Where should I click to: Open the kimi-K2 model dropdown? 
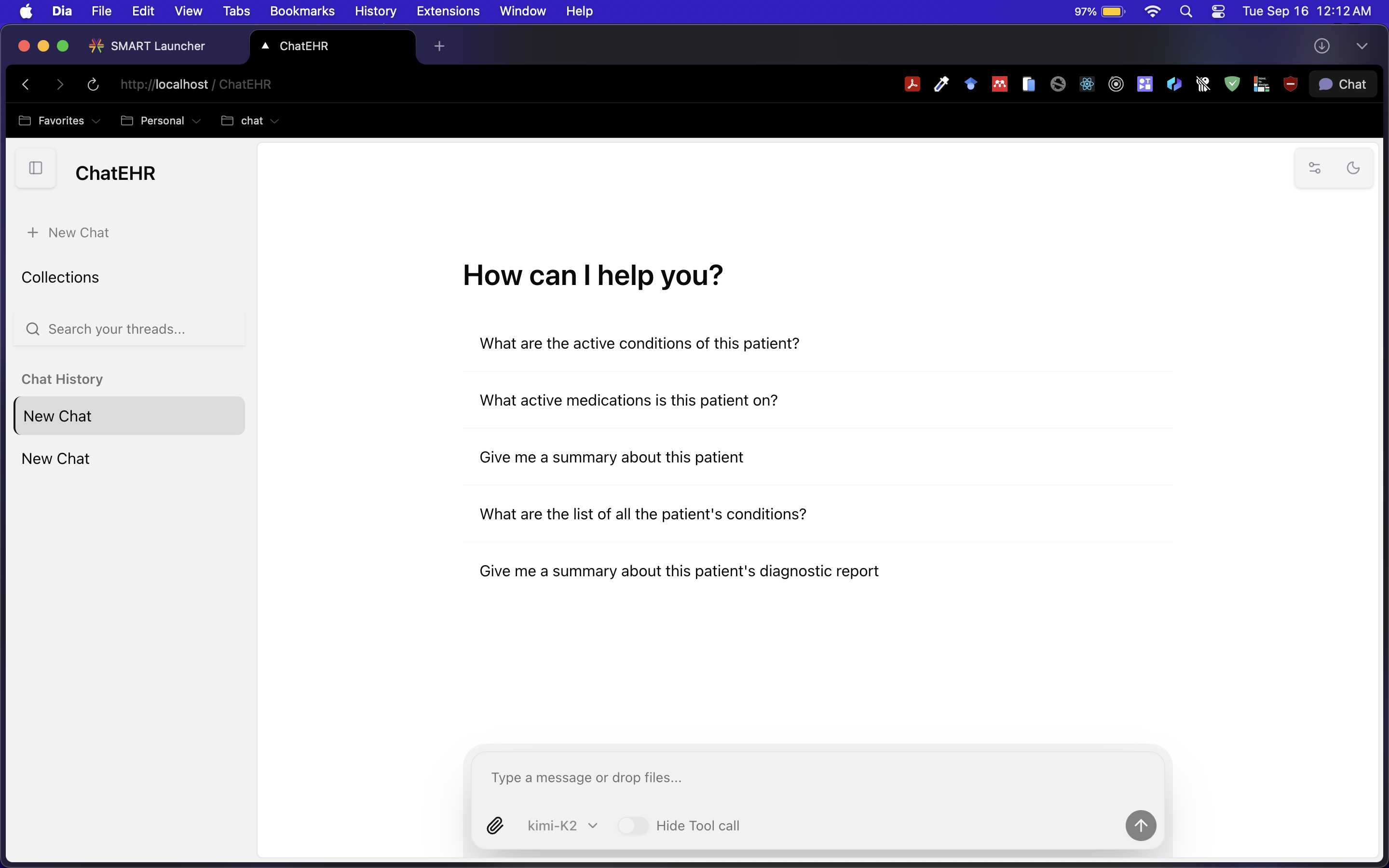coord(562,826)
